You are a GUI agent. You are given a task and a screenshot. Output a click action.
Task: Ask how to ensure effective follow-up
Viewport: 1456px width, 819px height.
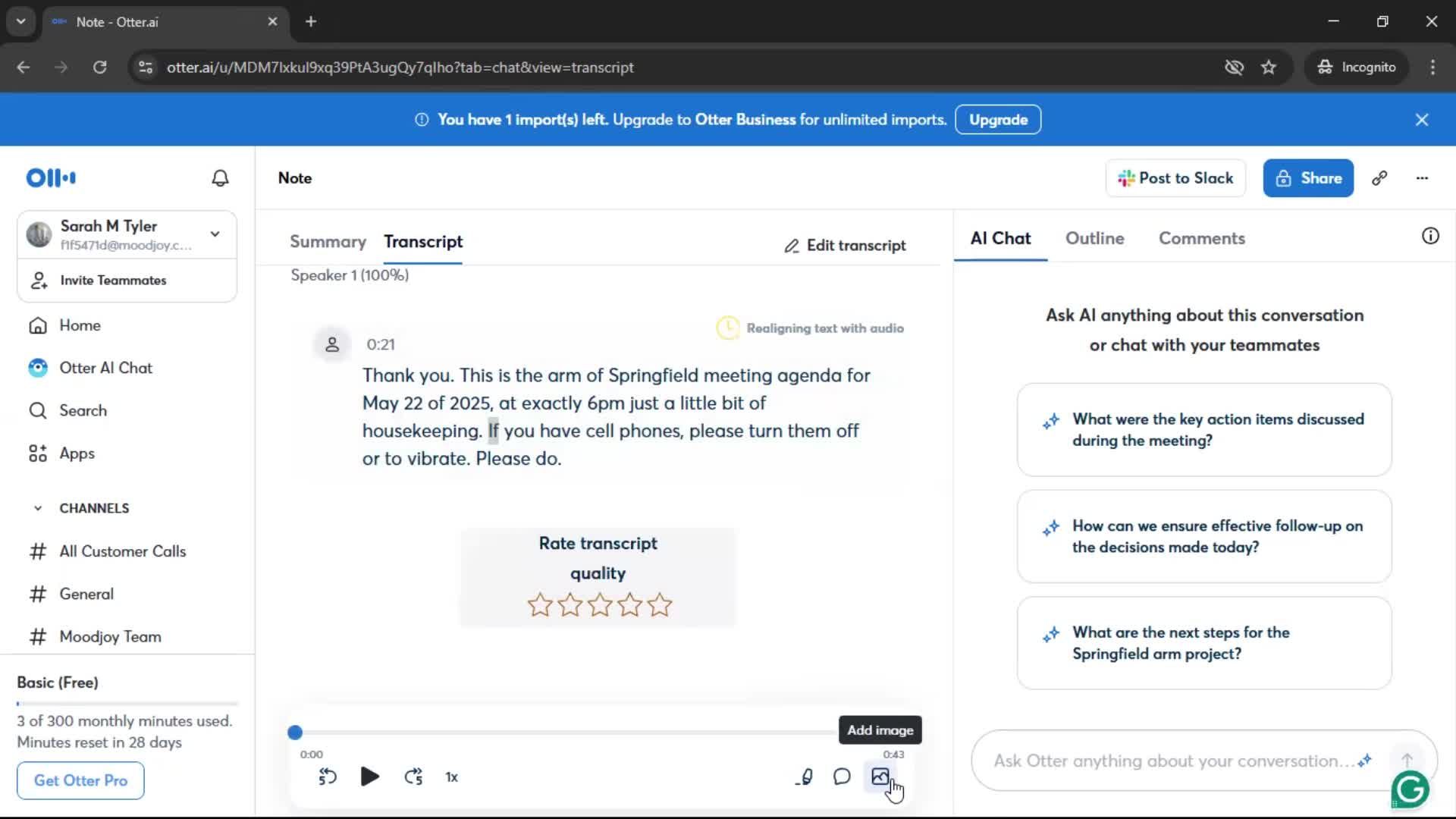[x=1204, y=537]
